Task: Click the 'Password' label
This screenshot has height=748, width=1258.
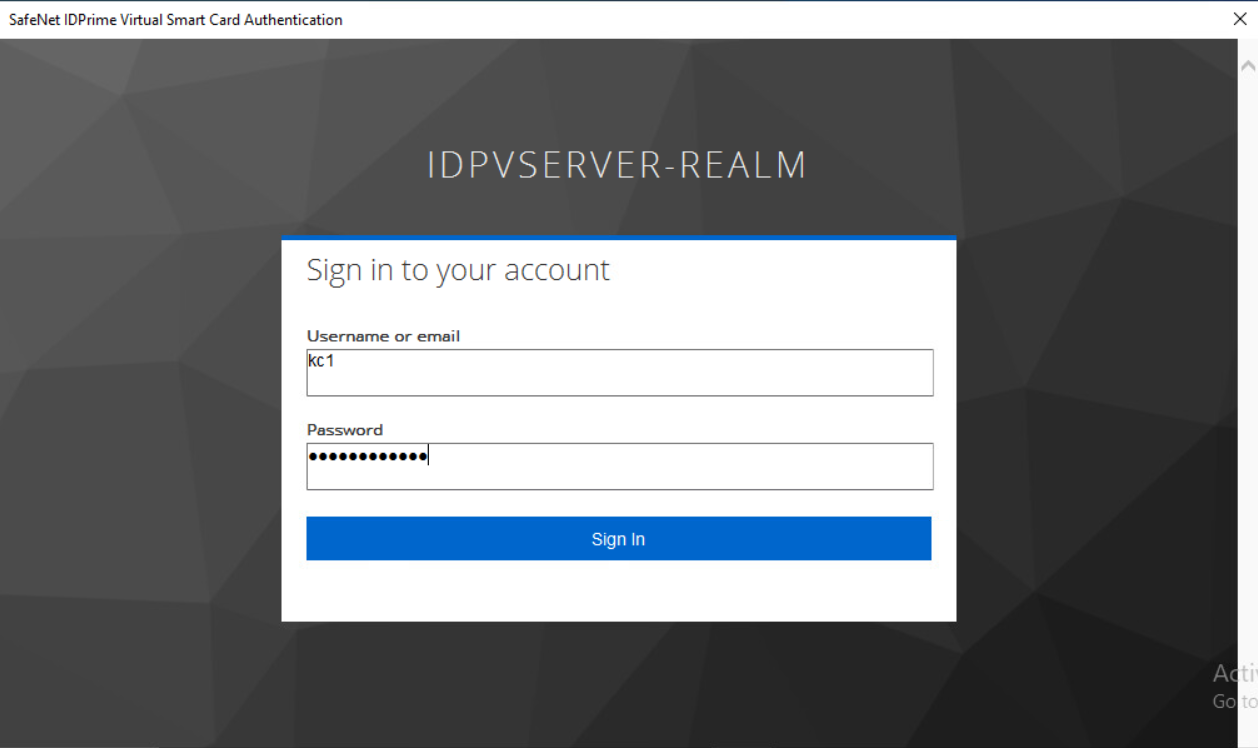Action: [345, 430]
